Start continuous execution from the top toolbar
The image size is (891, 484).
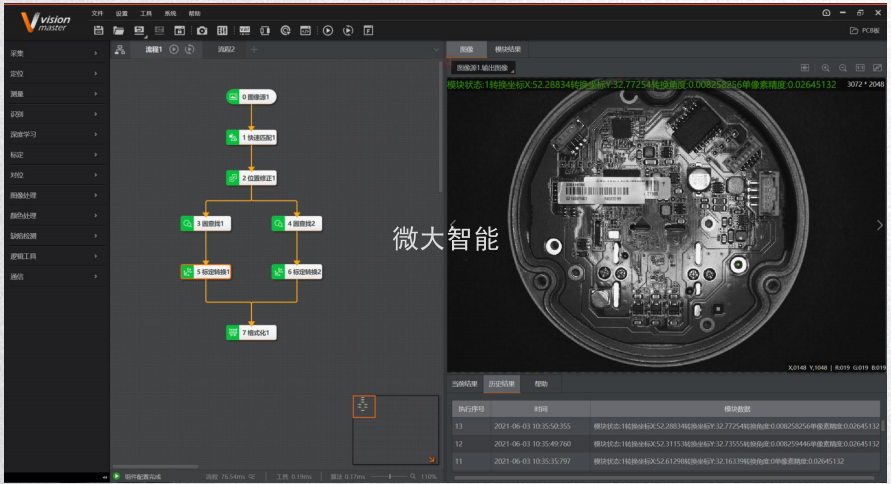348,31
